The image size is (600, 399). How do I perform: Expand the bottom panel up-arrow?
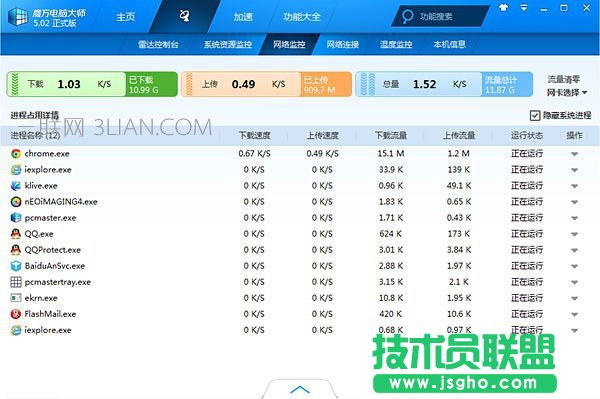click(x=300, y=389)
